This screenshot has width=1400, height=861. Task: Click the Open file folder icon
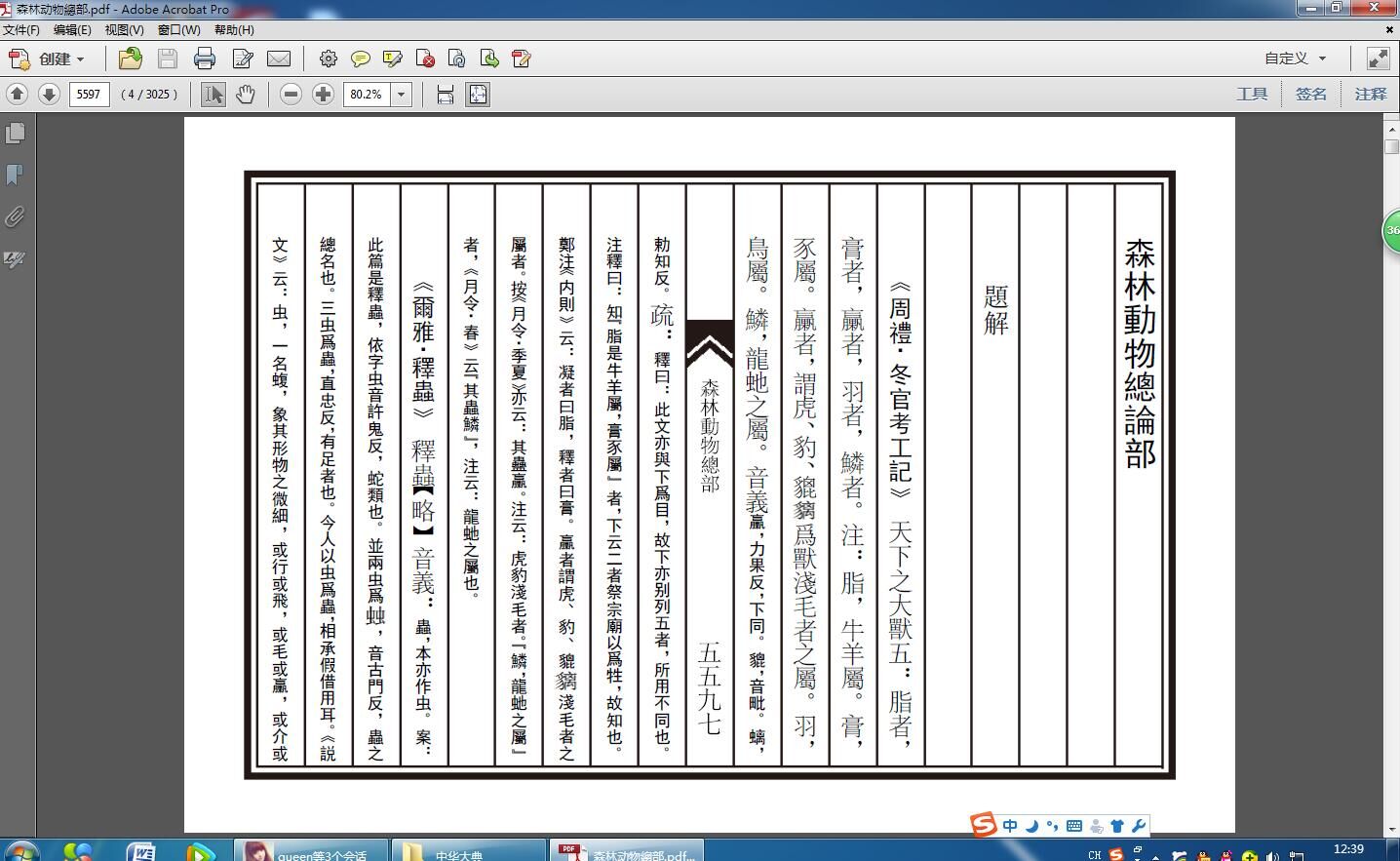coord(130,59)
